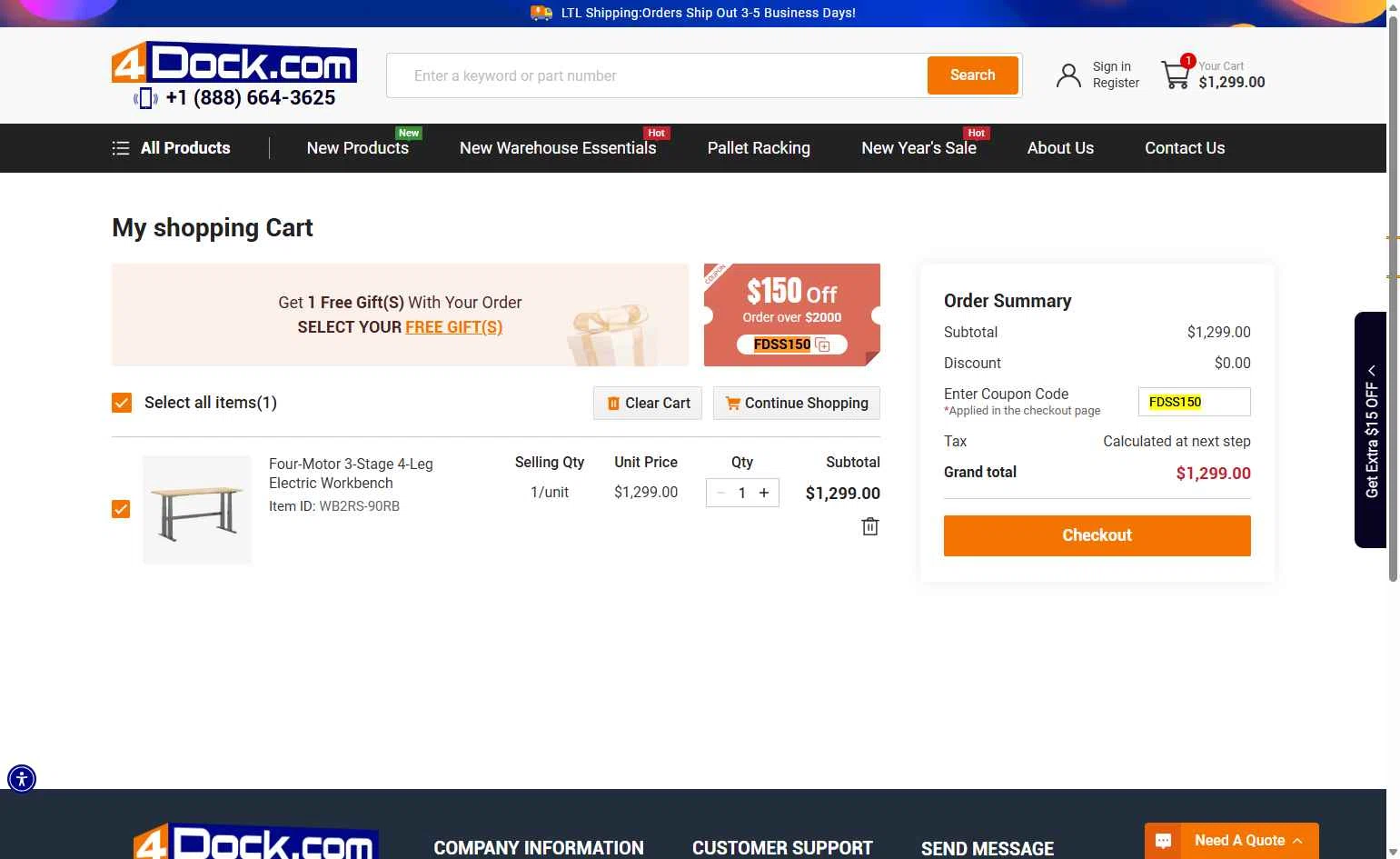Toggle the Select all items checkbox
Image resolution: width=1400 pixels, height=859 pixels.
pyautogui.click(x=122, y=403)
